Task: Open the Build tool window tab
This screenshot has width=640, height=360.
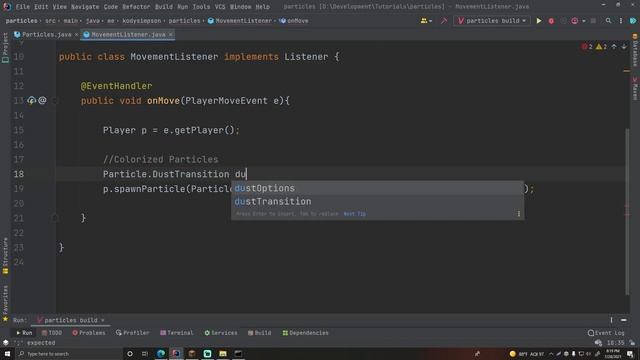Action: tap(260, 333)
